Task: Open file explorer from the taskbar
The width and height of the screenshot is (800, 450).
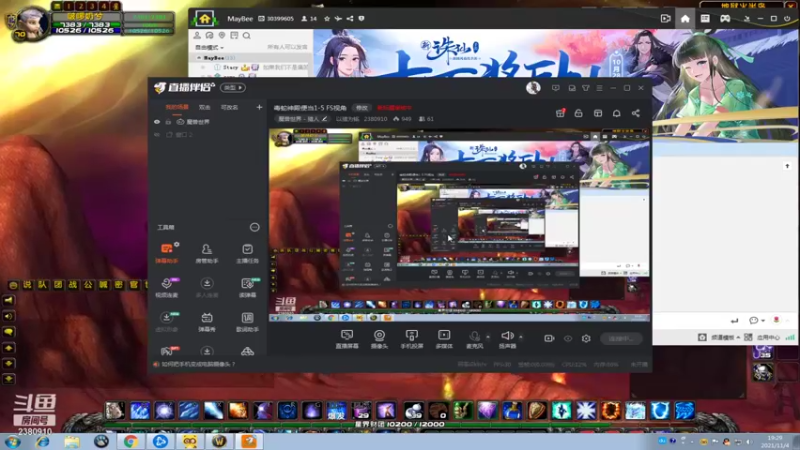Action: pyautogui.click(x=72, y=441)
